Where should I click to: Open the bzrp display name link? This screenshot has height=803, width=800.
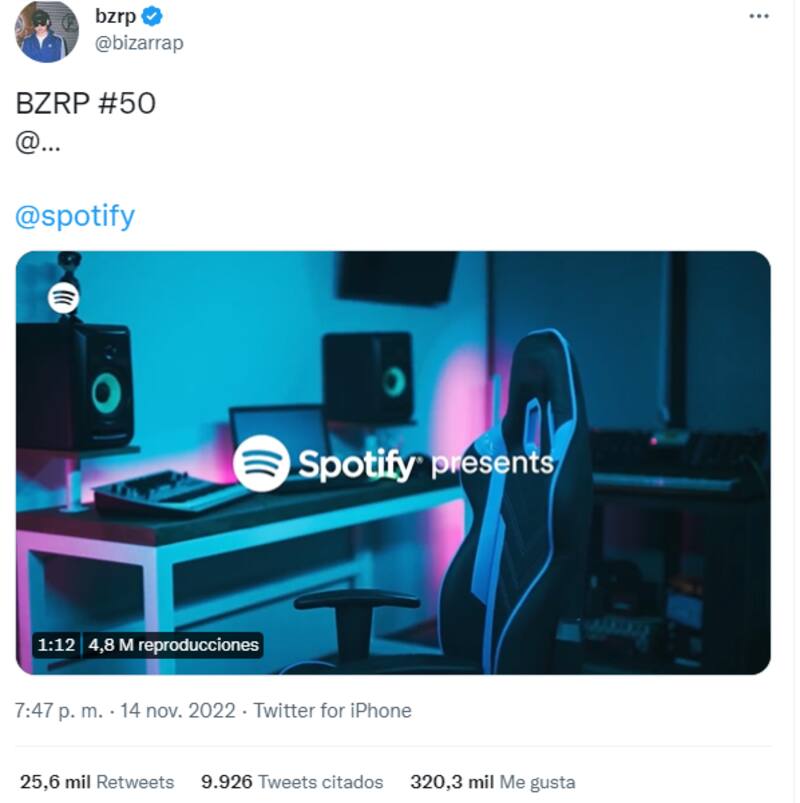click(x=115, y=17)
